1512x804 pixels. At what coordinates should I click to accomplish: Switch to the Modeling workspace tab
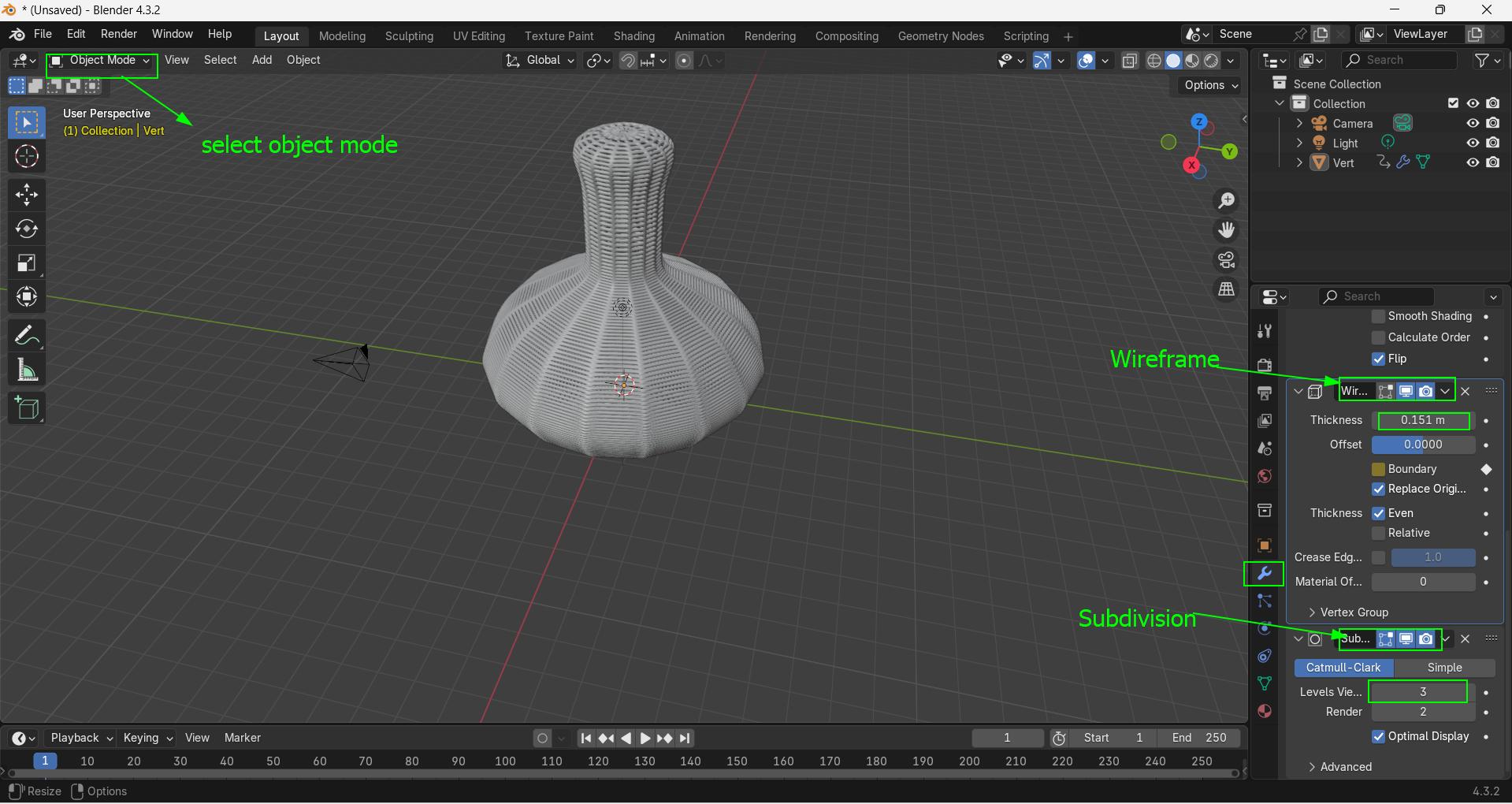click(x=342, y=36)
